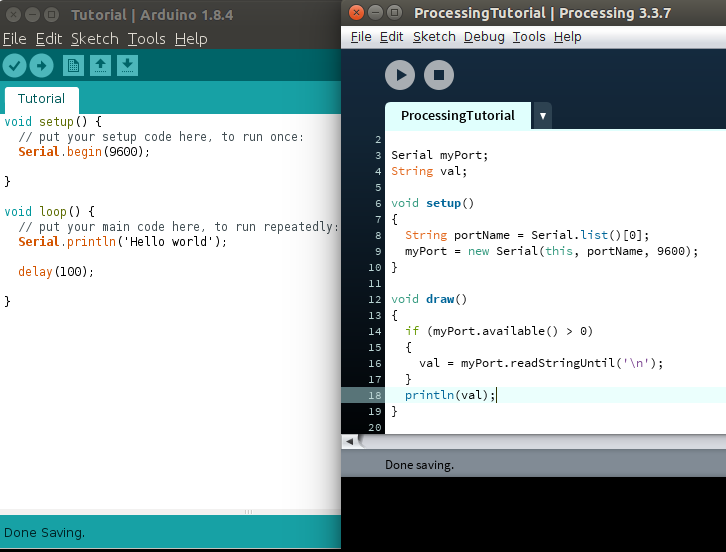This screenshot has width=726, height=552.
Task: Open the Processing Debug menu
Action: pyautogui.click(x=484, y=37)
